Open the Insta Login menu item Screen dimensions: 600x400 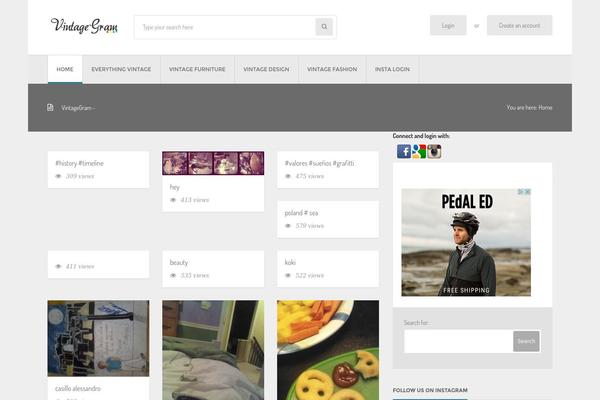tap(392, 69)
